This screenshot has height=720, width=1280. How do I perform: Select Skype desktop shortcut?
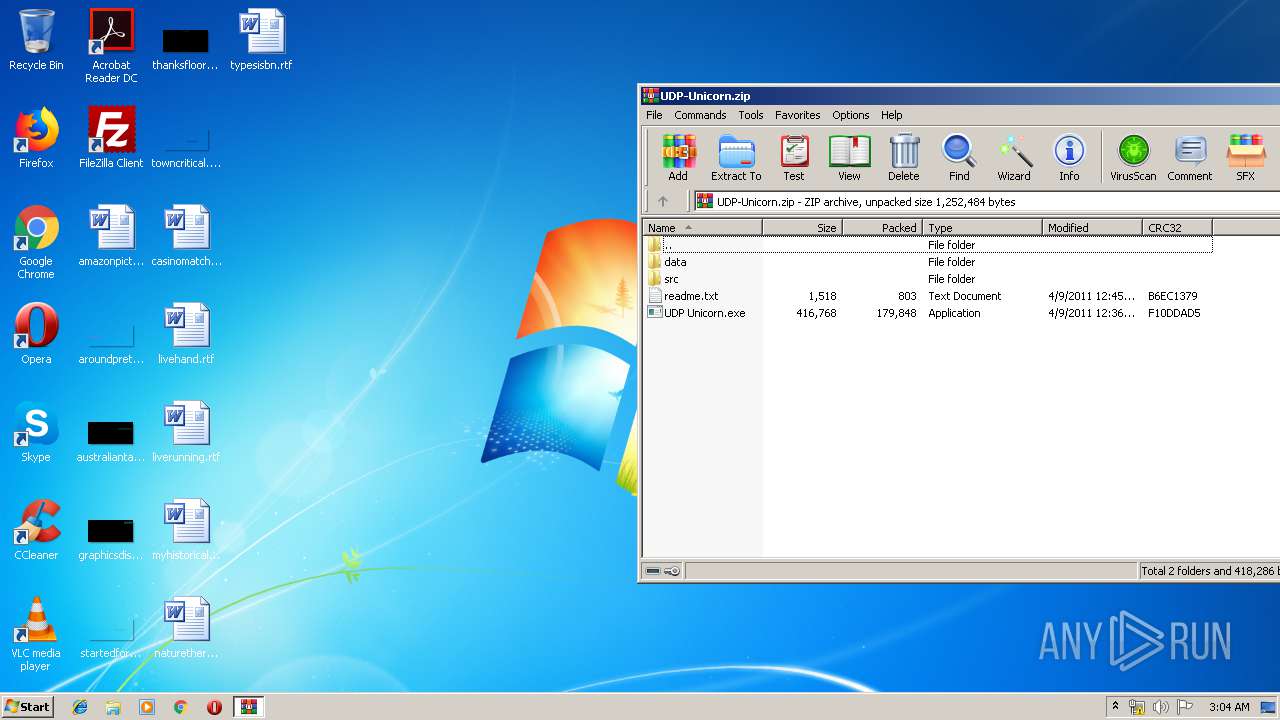point(36,432)
